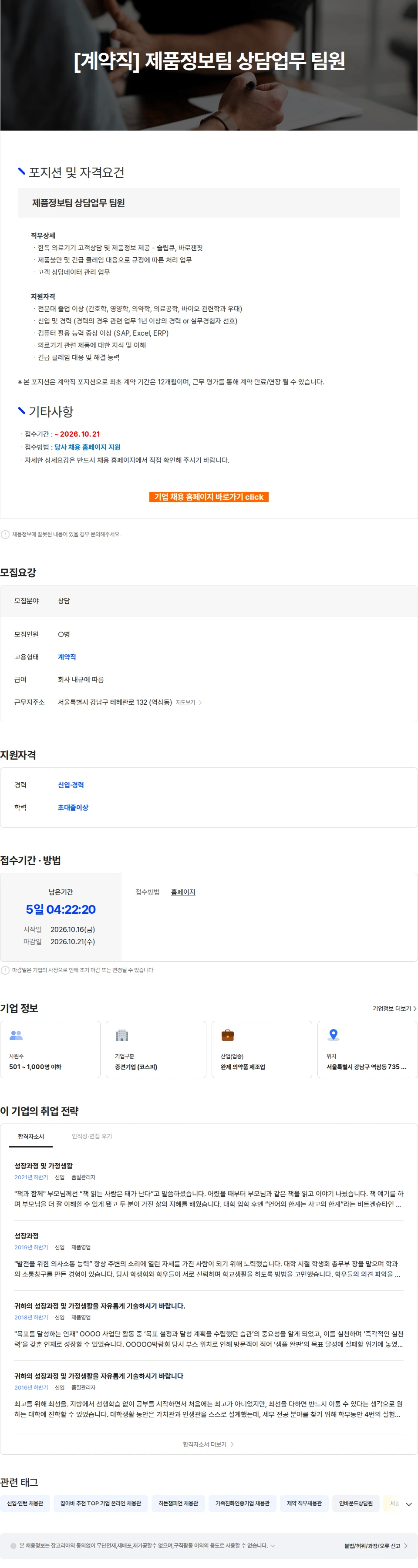
Task: Switch to 인적성·면접 후기 tab
Action: (x=92, y=1136)
